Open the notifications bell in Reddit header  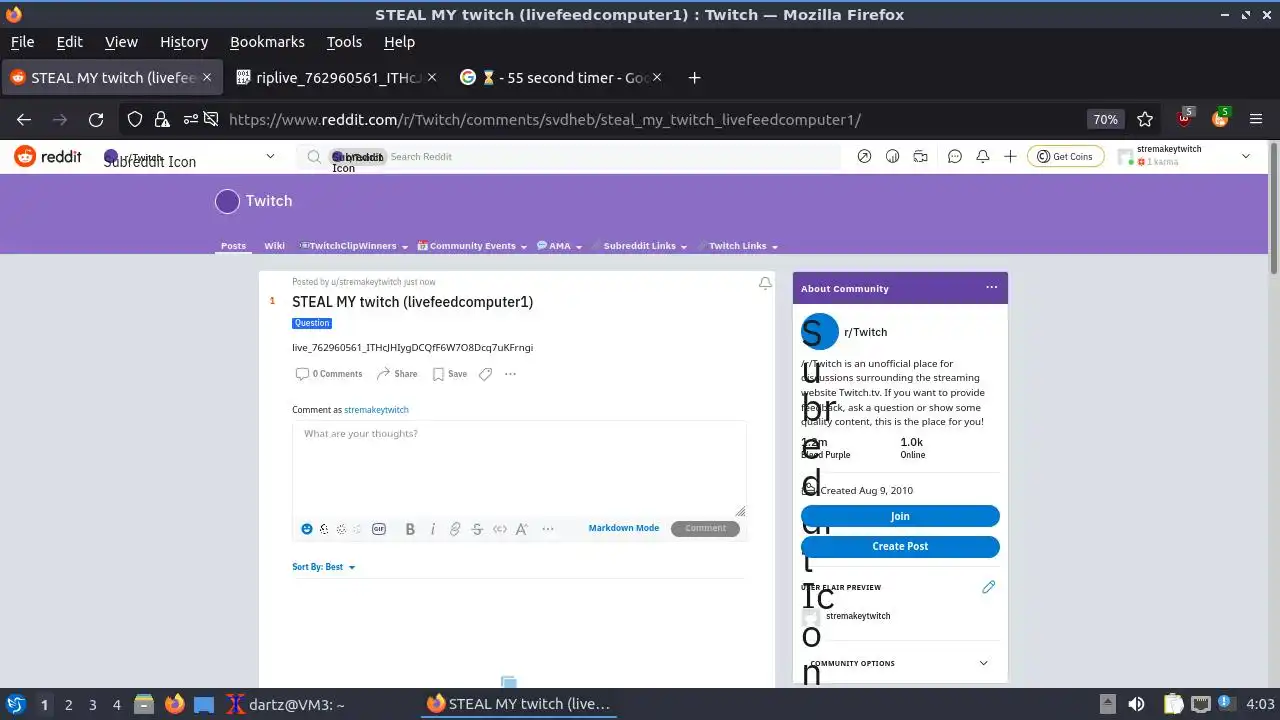pyautogui.click(x=983, y=157)
